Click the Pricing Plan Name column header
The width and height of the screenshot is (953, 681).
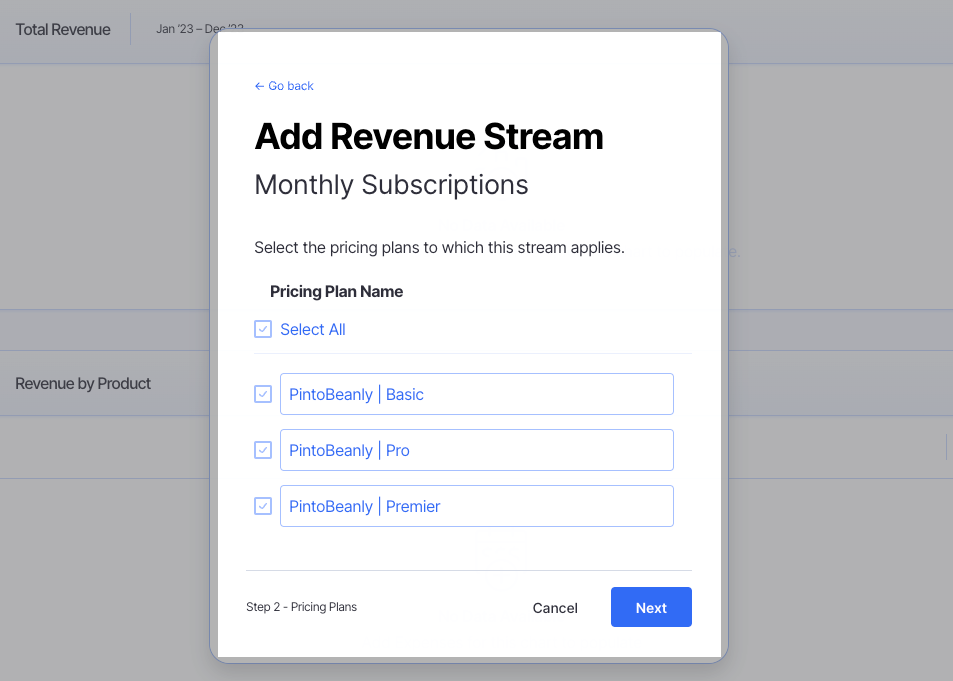[x=336, y=291]
